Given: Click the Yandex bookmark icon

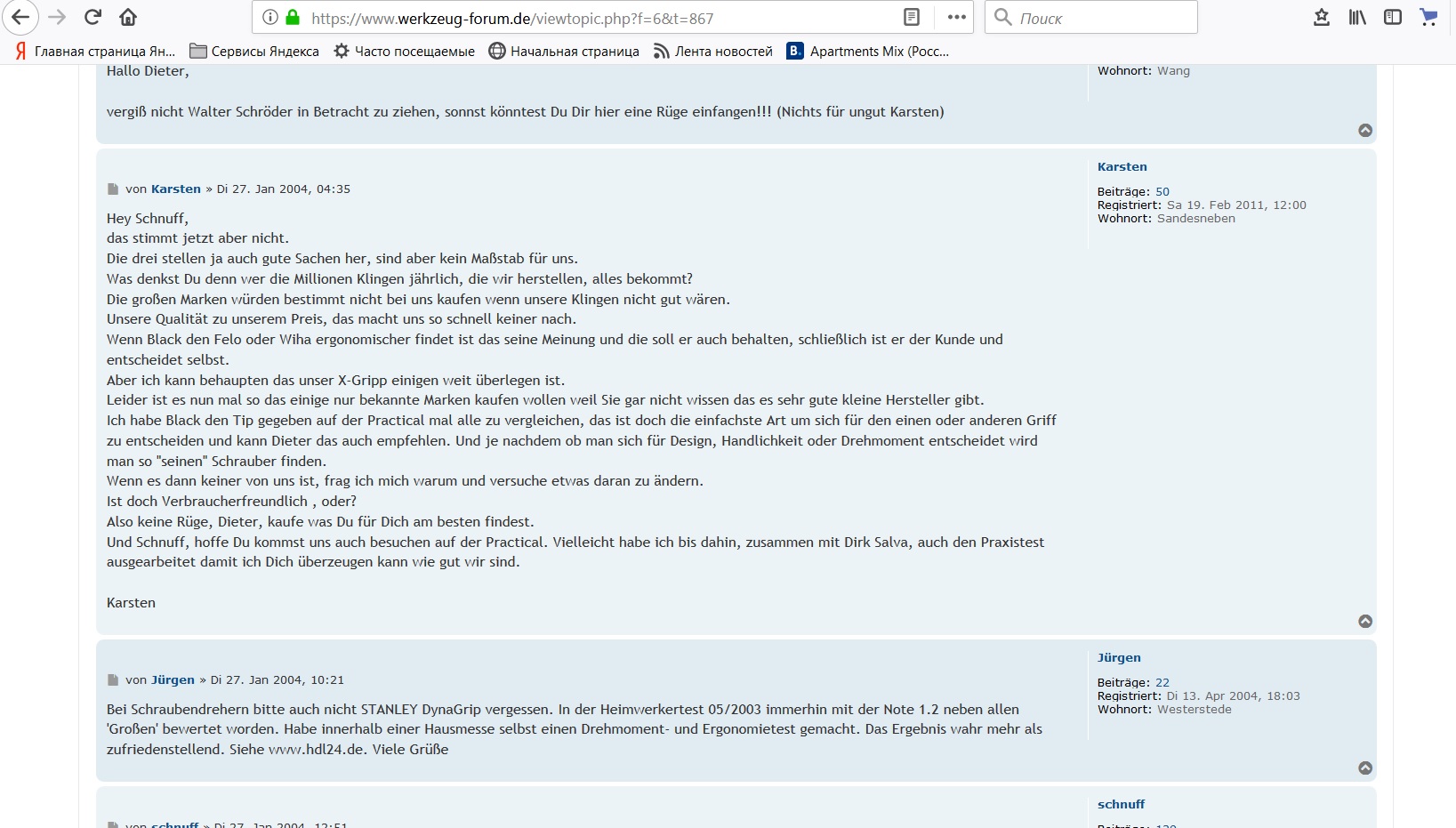Looking at the screenshot, I should click(x=95, y=51).
